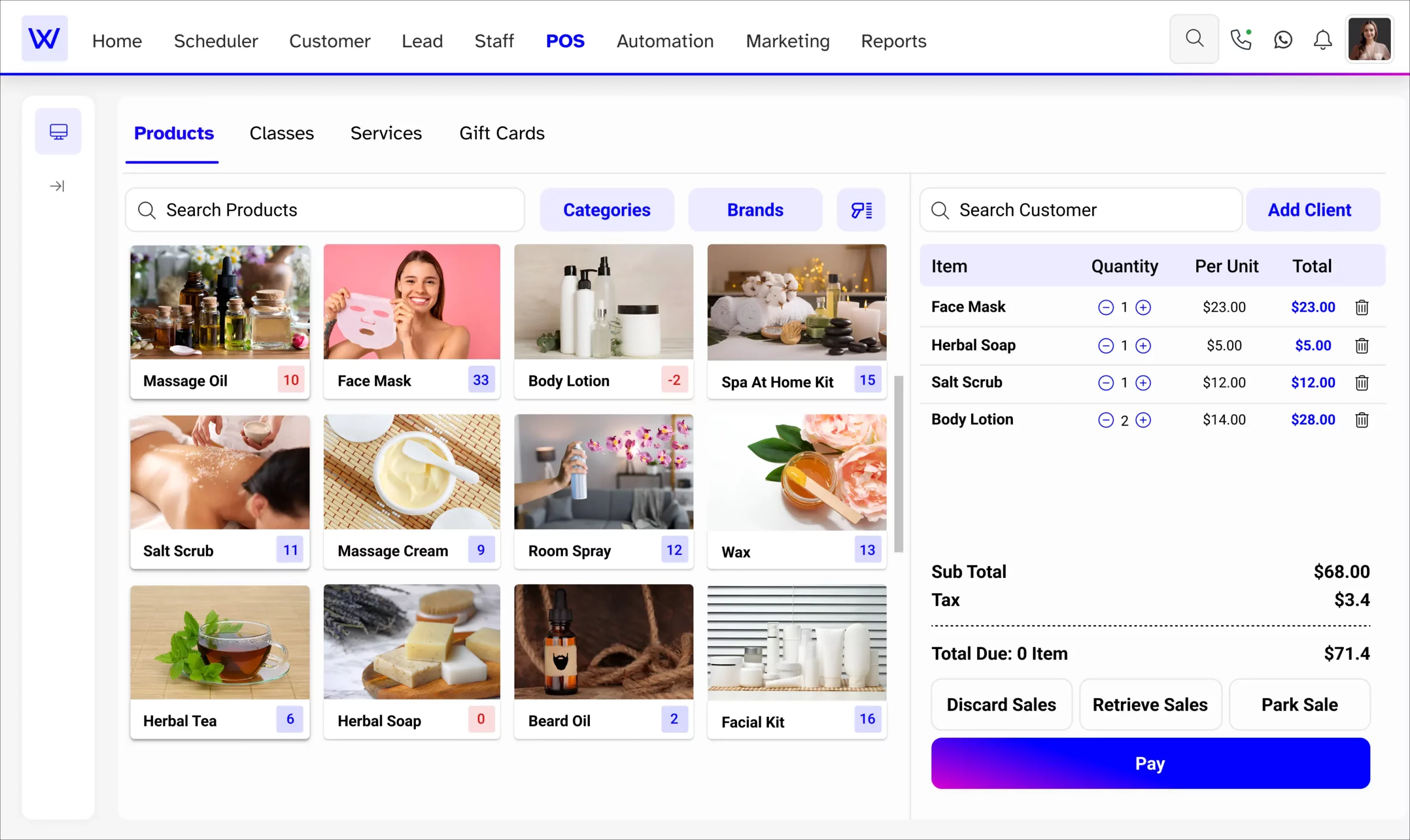Click the product list scrollbar

tap(898, 463)
